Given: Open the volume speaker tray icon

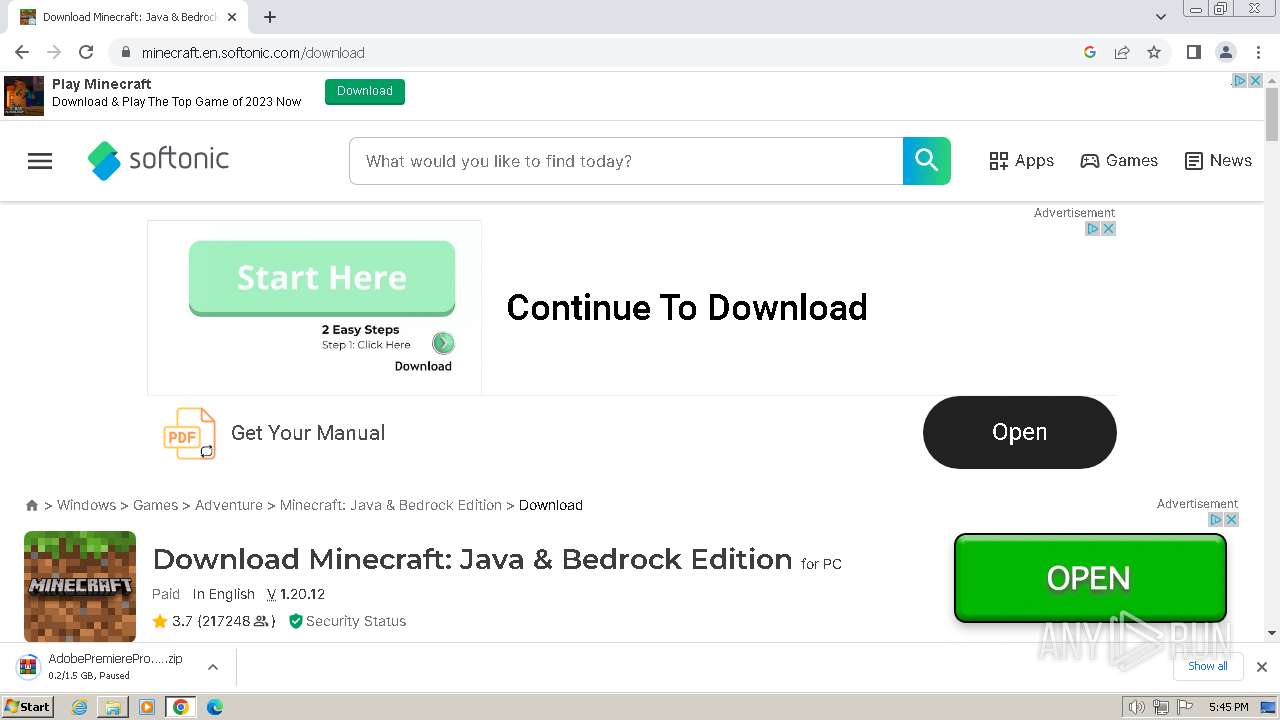Looking at the screenshot, I should pyautogui.click(x=1137, y=707).
